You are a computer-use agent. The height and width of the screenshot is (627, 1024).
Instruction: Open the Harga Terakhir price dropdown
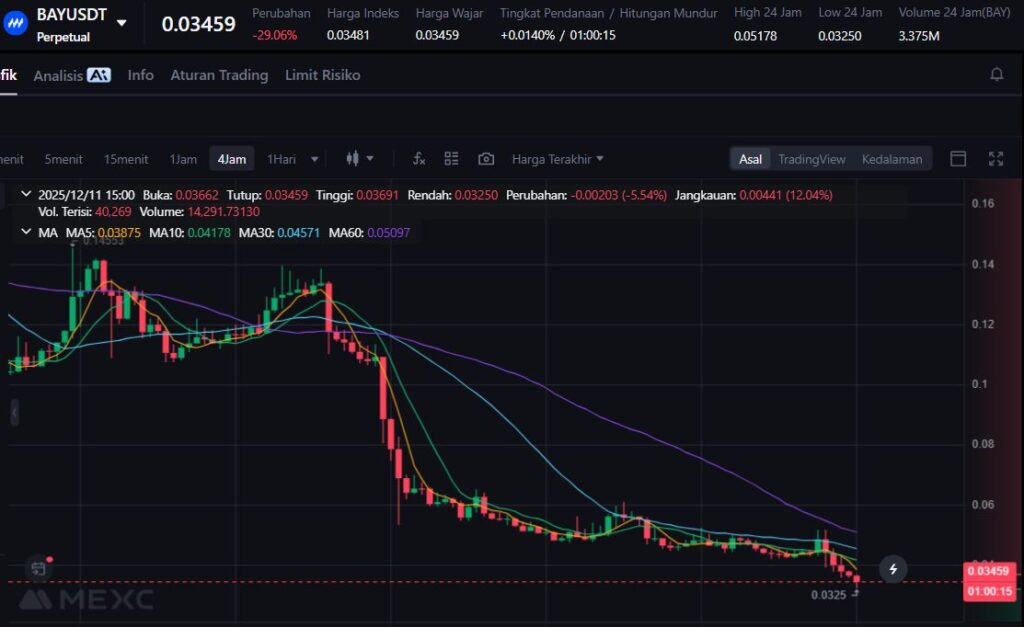click(557, 159)
